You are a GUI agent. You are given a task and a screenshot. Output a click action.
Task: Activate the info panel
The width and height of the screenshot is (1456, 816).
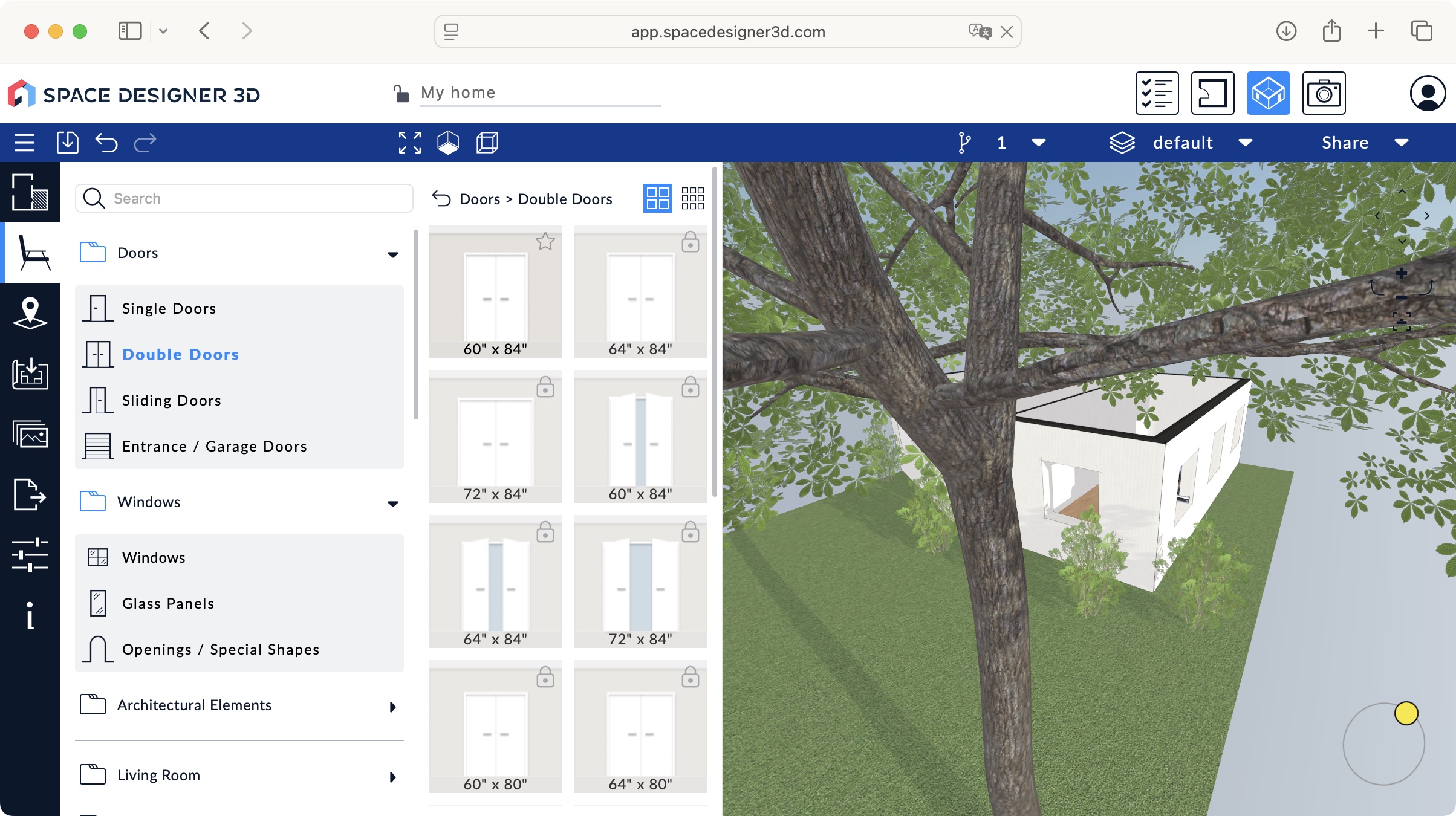30,615
